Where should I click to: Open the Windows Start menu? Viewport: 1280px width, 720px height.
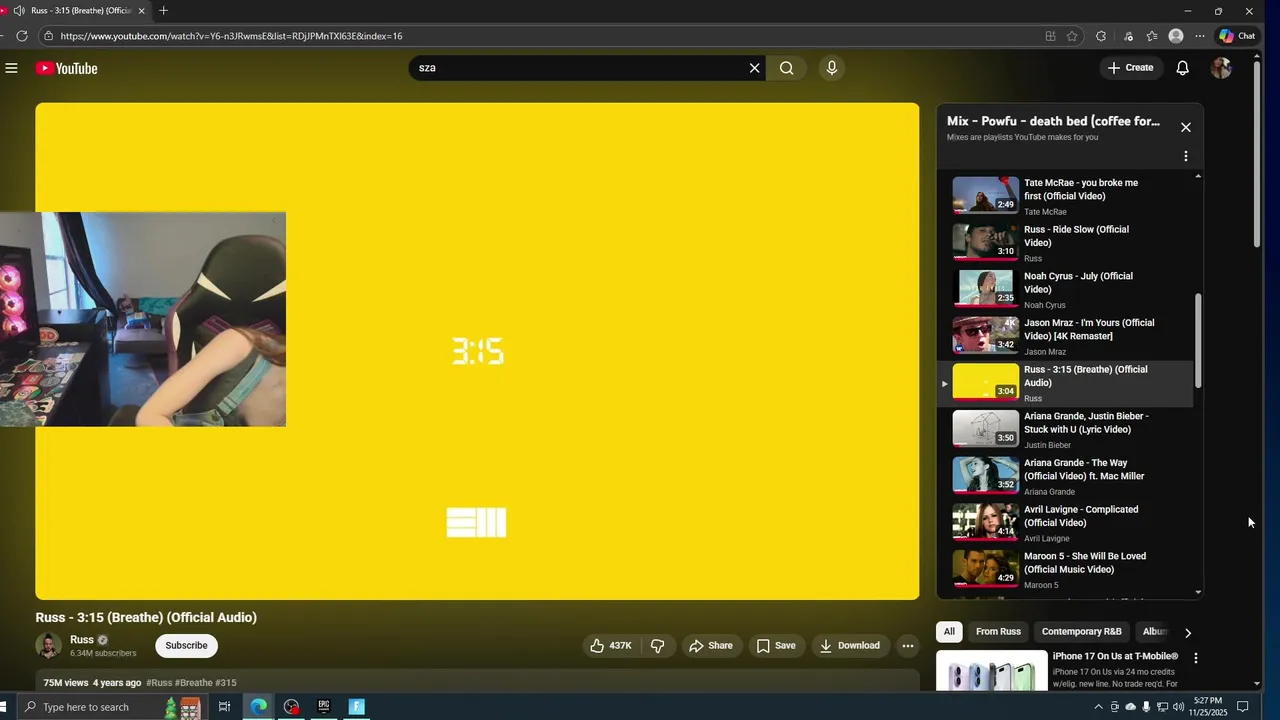(3, 707)
